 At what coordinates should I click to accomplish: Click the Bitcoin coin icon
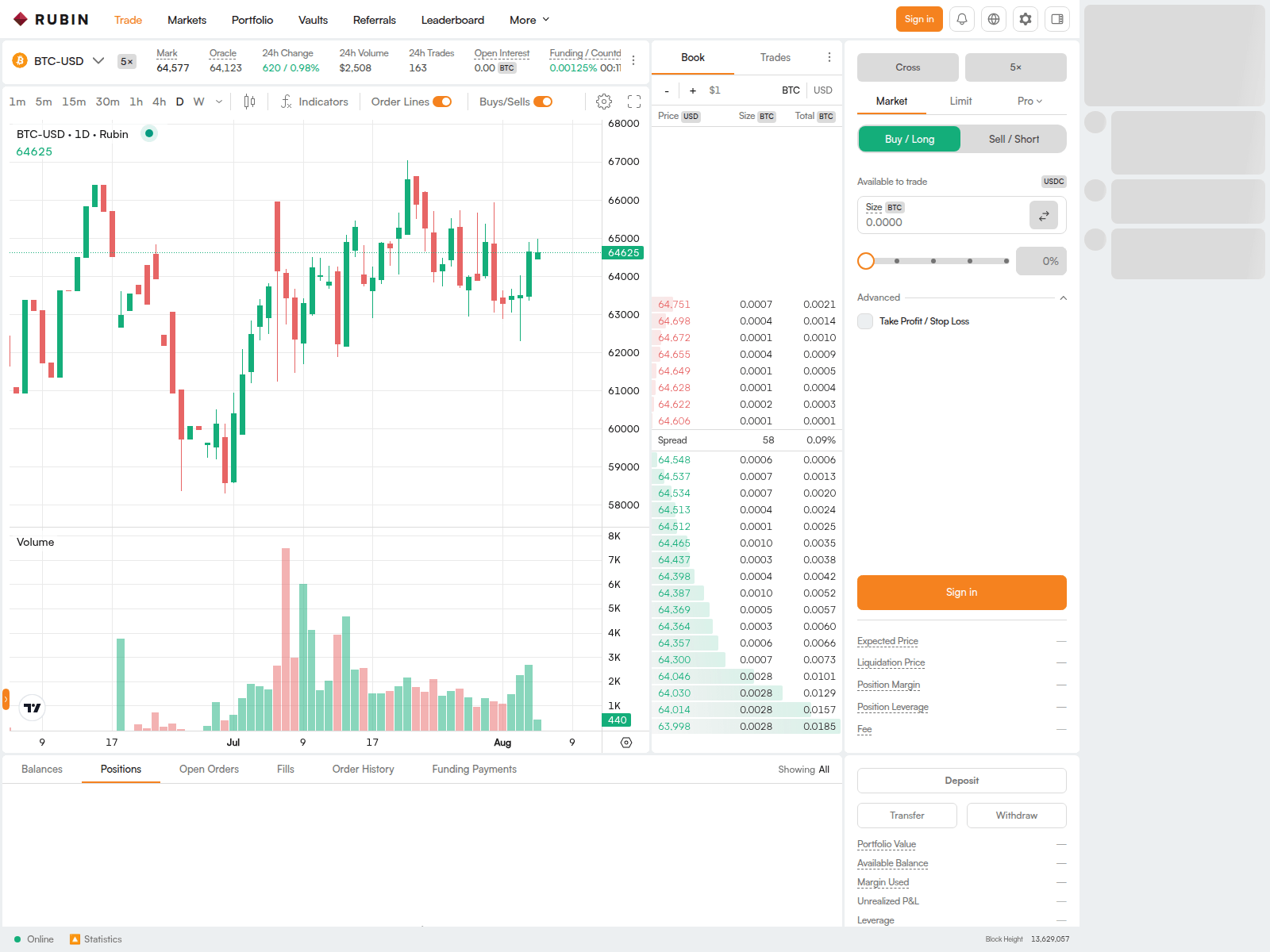click(20, 60)
